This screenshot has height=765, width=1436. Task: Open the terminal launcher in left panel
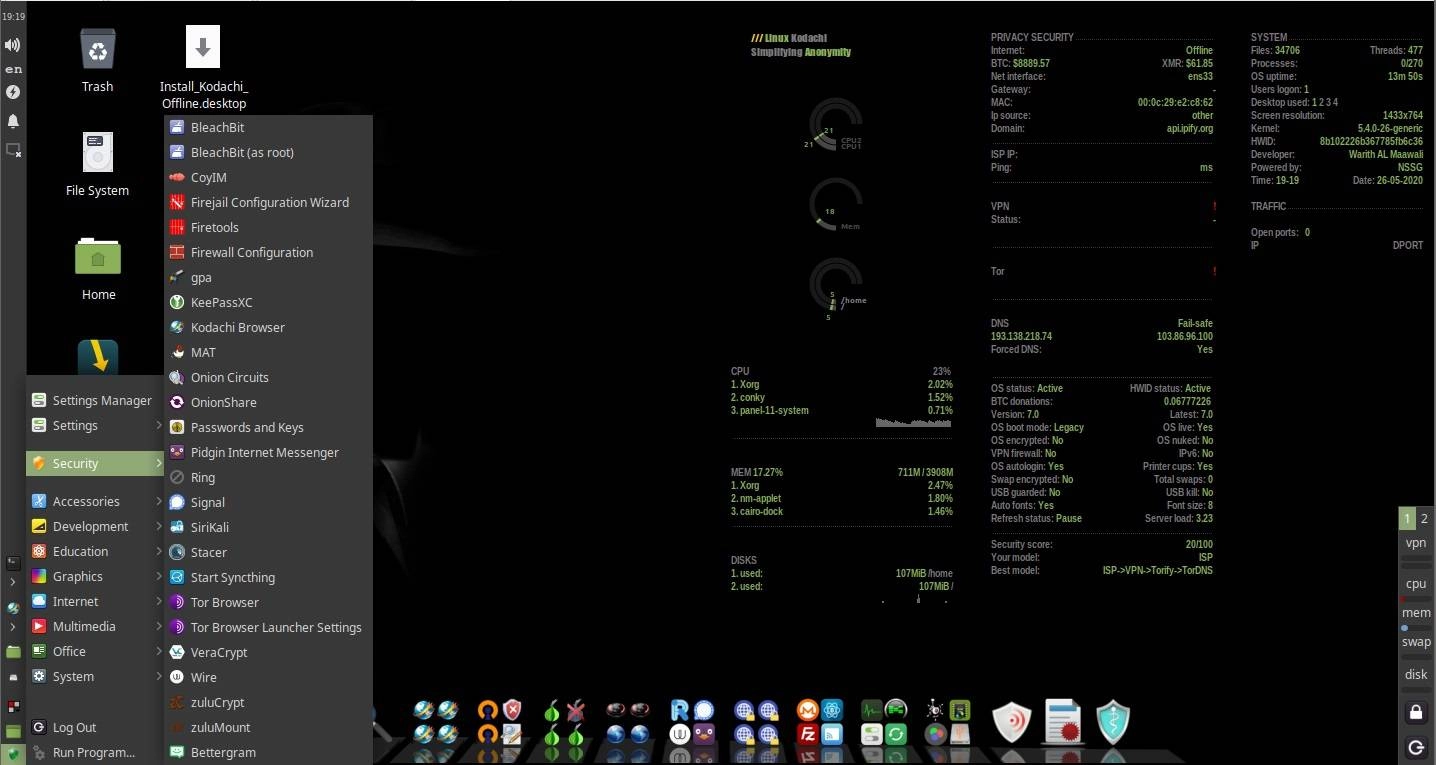tap(13, 564)
